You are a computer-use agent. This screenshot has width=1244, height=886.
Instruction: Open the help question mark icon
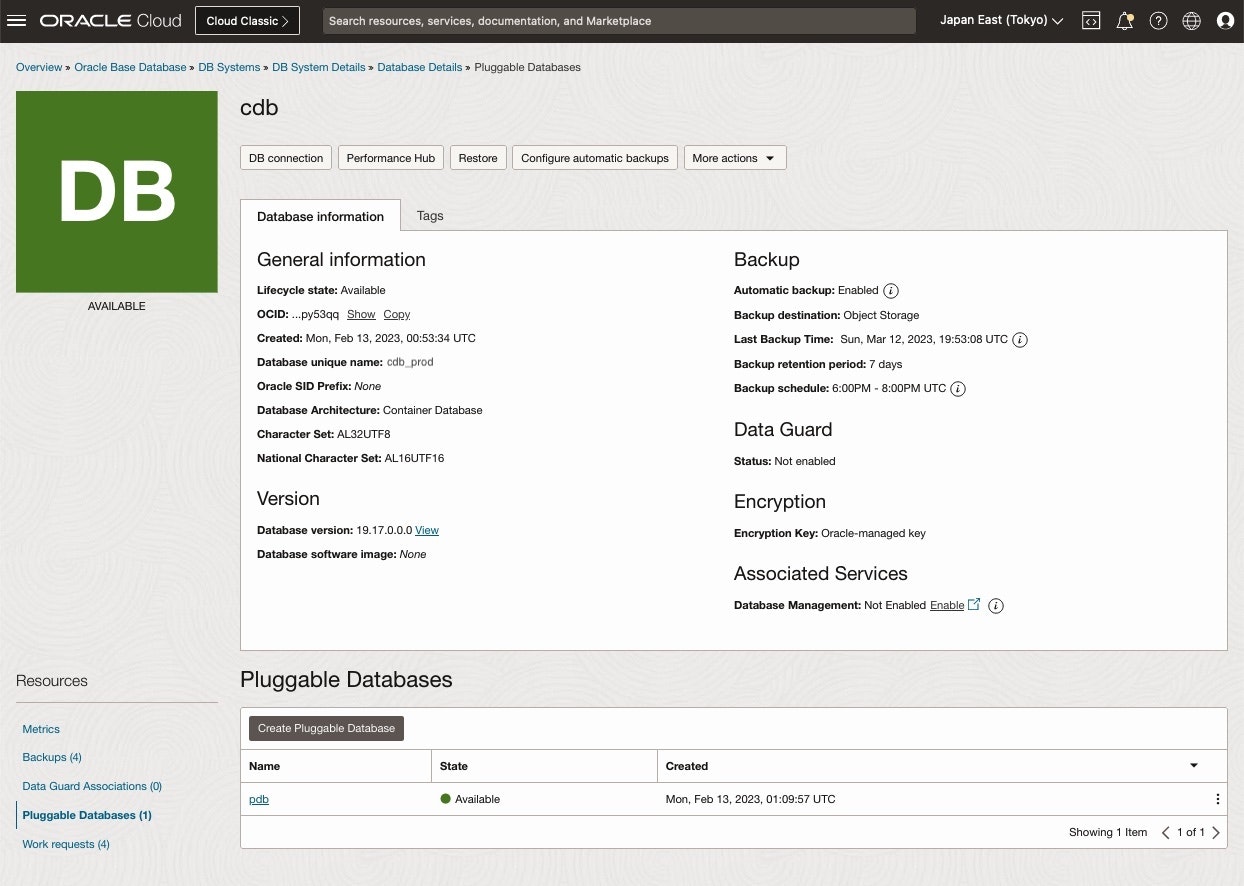click(x=1158, y=21)
